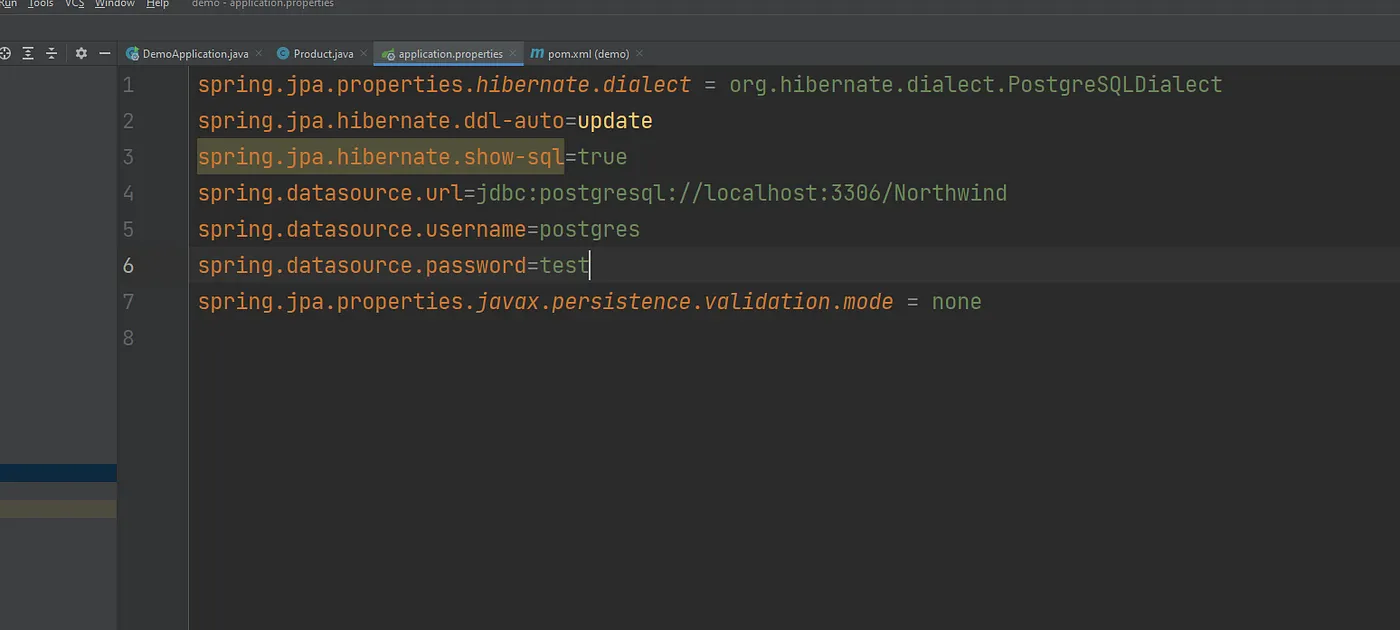Select the application.properties tab

coord(450,54)
